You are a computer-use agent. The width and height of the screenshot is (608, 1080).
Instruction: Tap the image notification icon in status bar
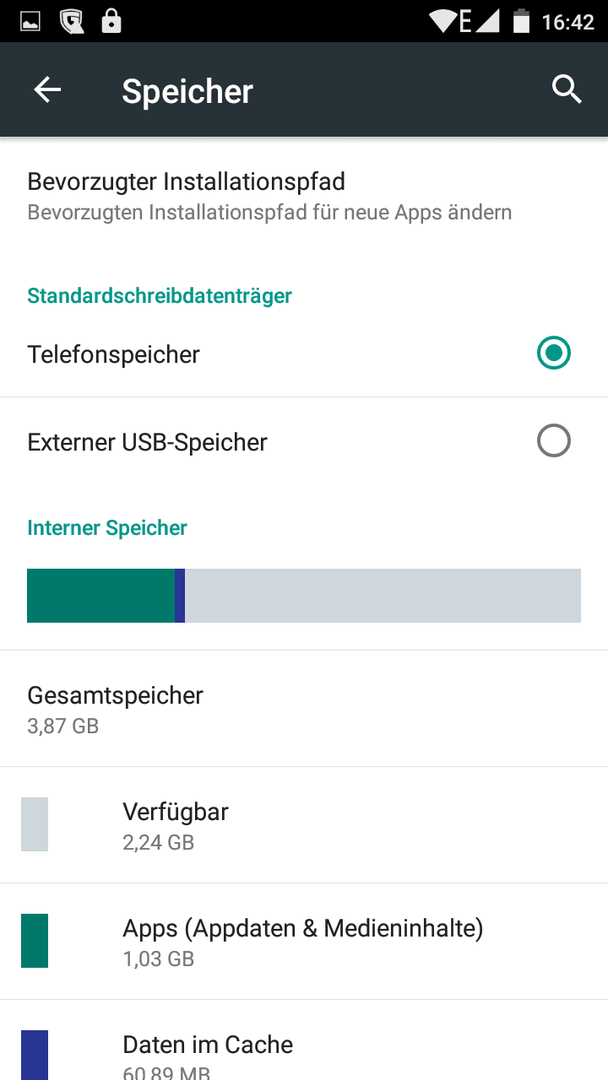coord(30,22)
